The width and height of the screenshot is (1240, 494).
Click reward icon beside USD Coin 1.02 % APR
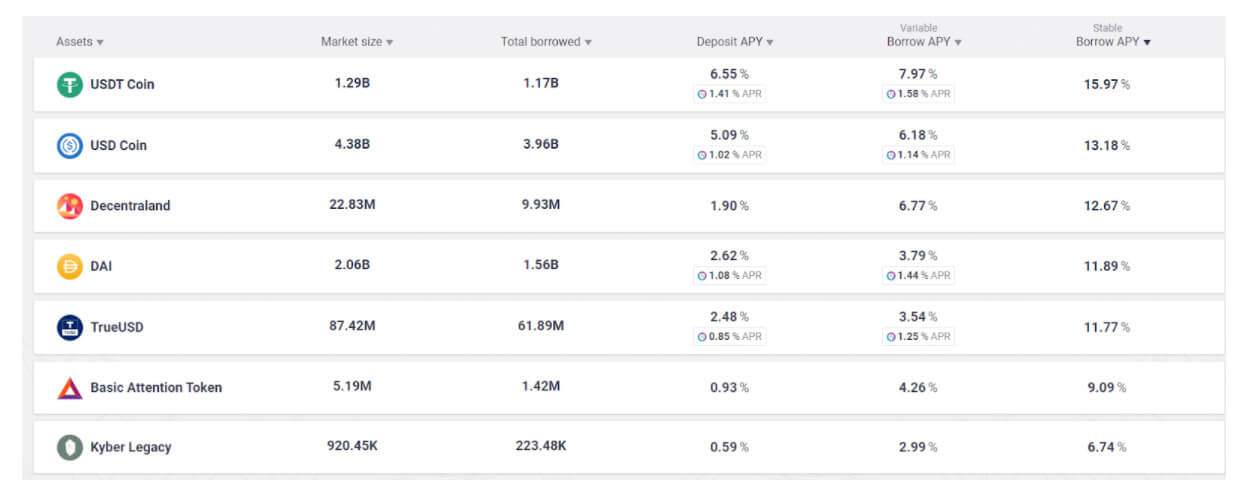coord(702,155)
